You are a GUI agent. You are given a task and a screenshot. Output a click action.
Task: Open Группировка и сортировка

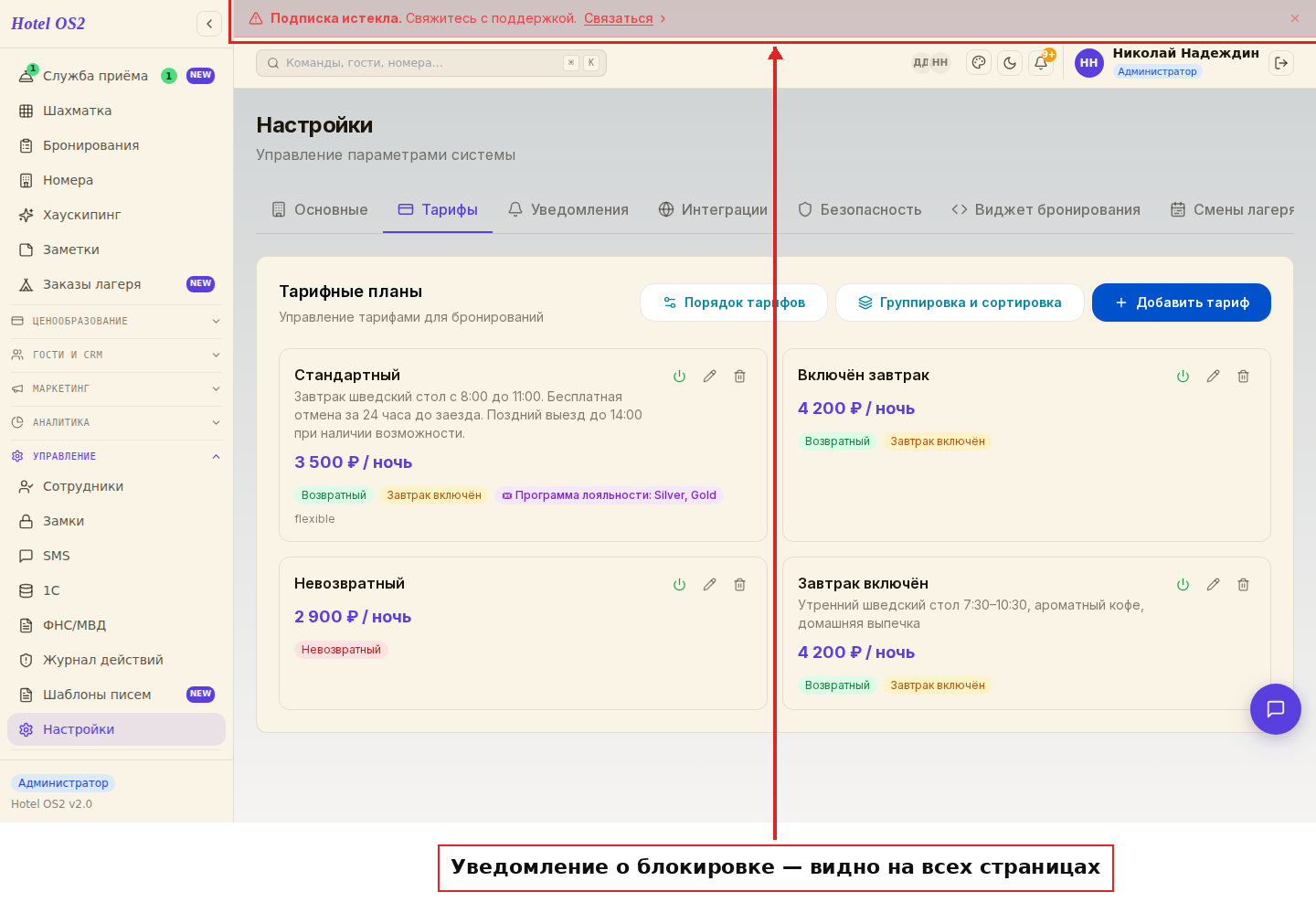tap(960, 303)
